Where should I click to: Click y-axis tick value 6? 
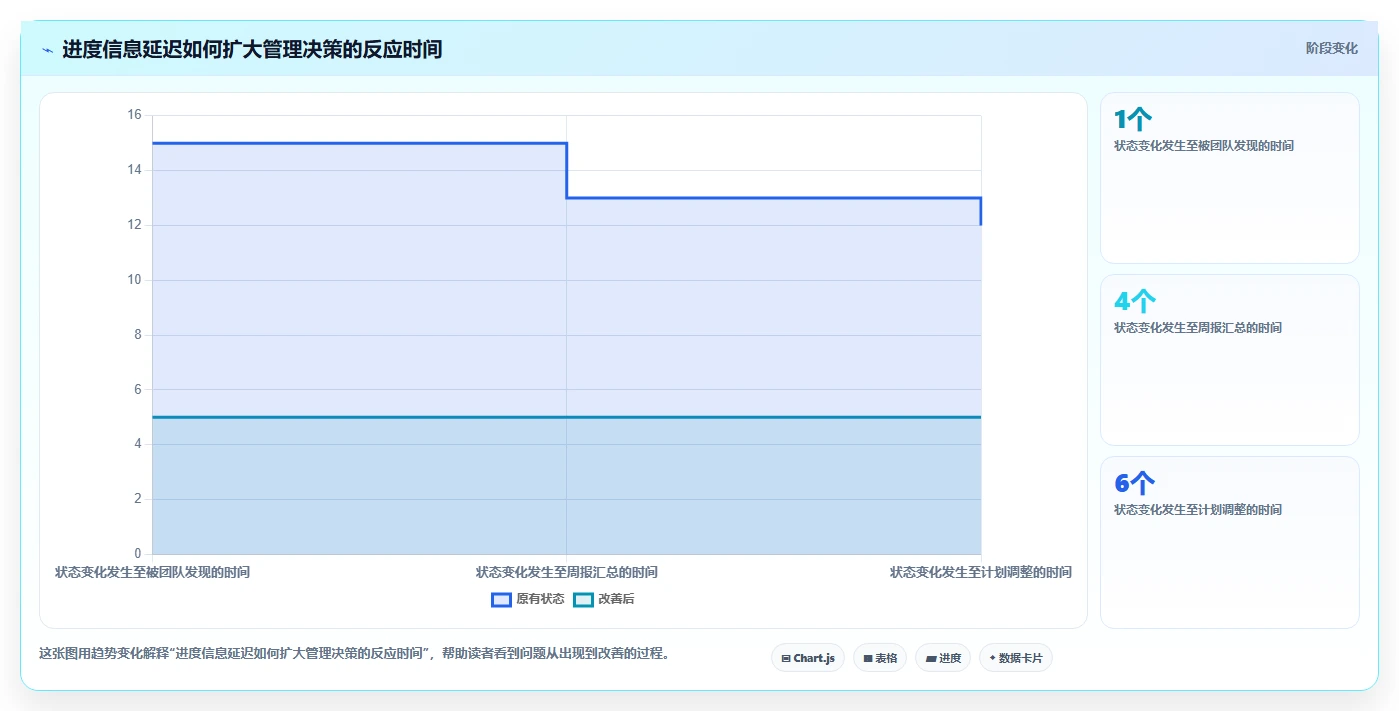pos(138,390)
